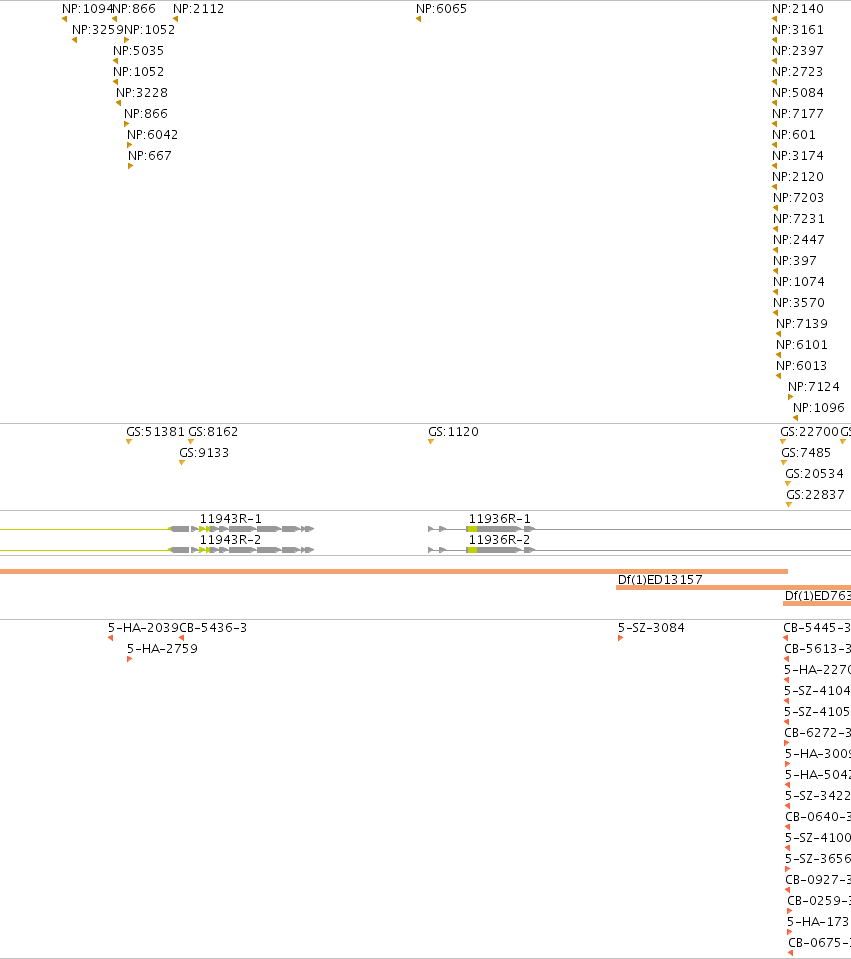This screenshot has height=959, width=851.
Task: Click the red marker under 5-SZ-3084
Action: click(620, 638)
